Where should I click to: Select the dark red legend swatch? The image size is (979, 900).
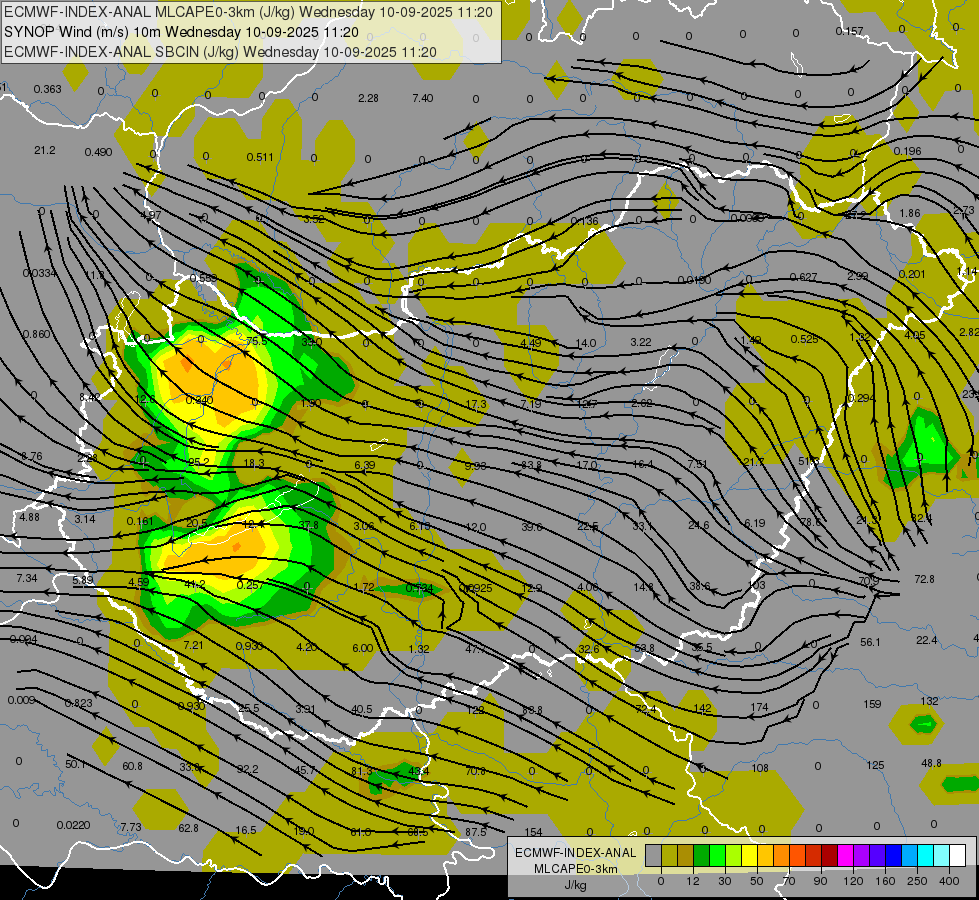tap(829, 855)
